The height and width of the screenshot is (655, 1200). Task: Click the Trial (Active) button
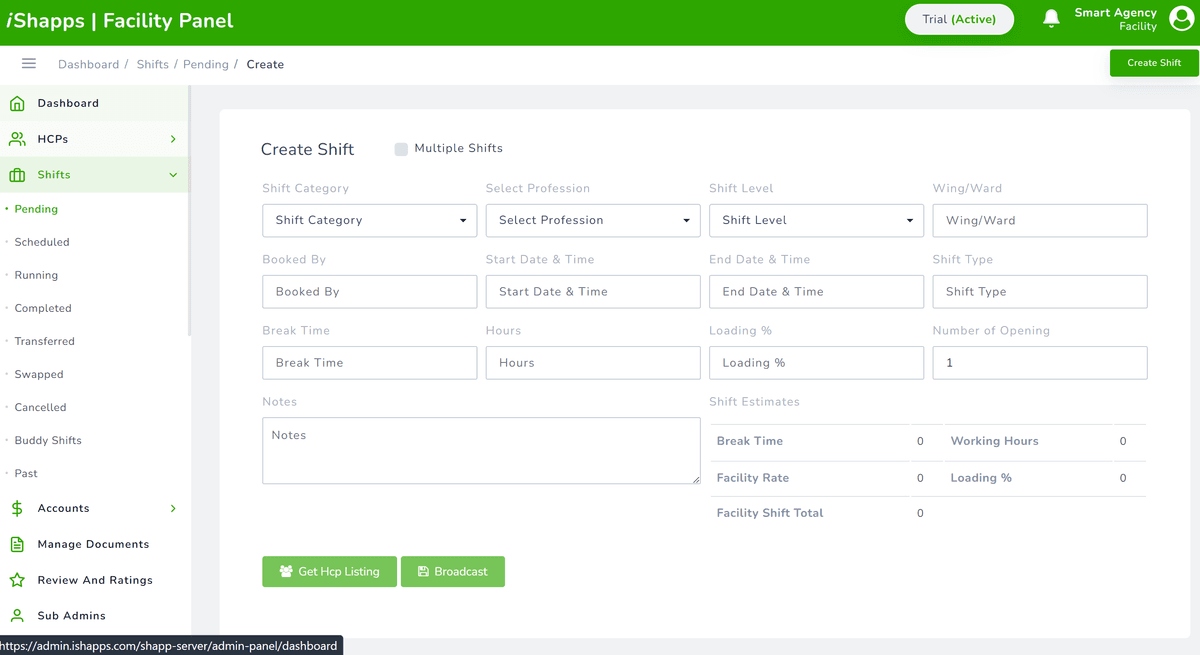(959, 19)
